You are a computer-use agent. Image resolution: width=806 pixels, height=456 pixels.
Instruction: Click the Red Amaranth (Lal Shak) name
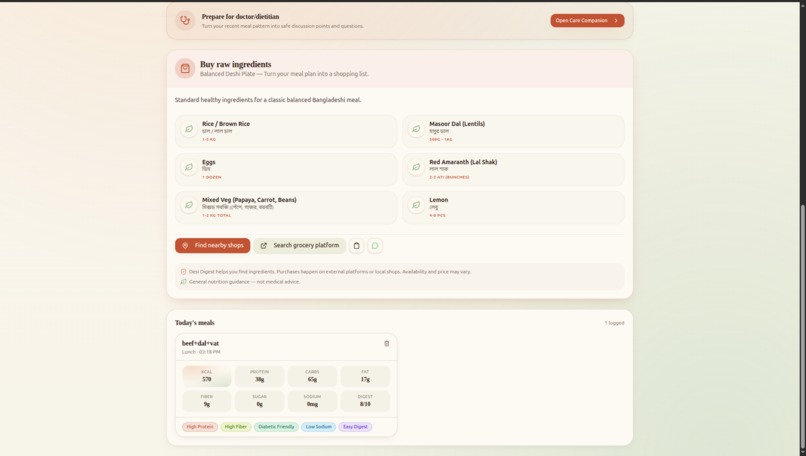tap(463, 162)
